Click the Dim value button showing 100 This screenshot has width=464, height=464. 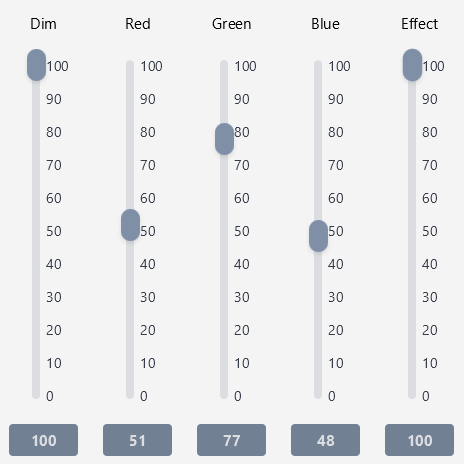pyautogui.click(x=44, y=440)
